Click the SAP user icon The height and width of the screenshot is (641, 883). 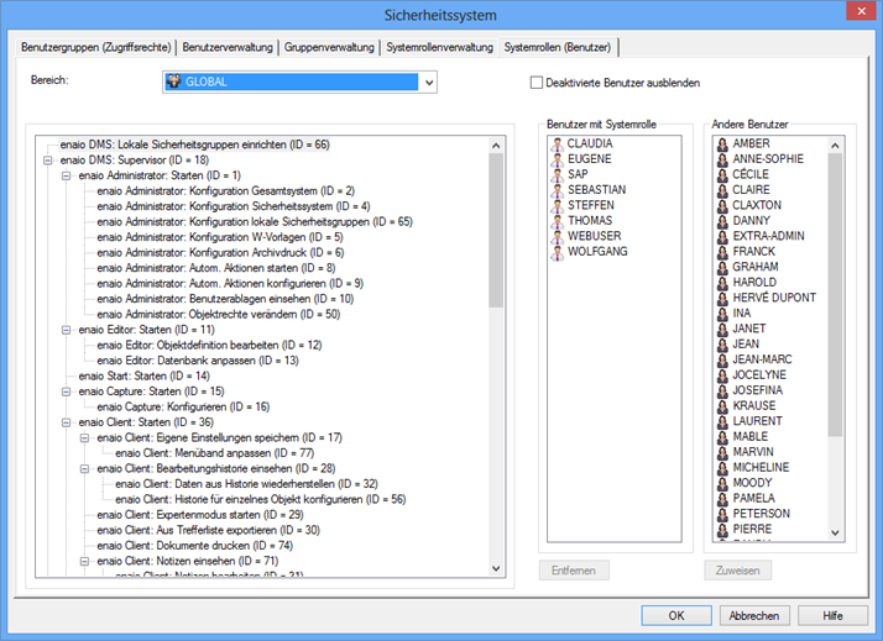tap(557, 175)
